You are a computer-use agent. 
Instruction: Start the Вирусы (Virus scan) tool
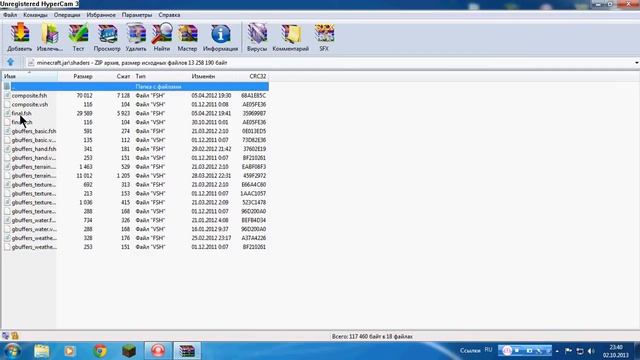tap(257, 37)
